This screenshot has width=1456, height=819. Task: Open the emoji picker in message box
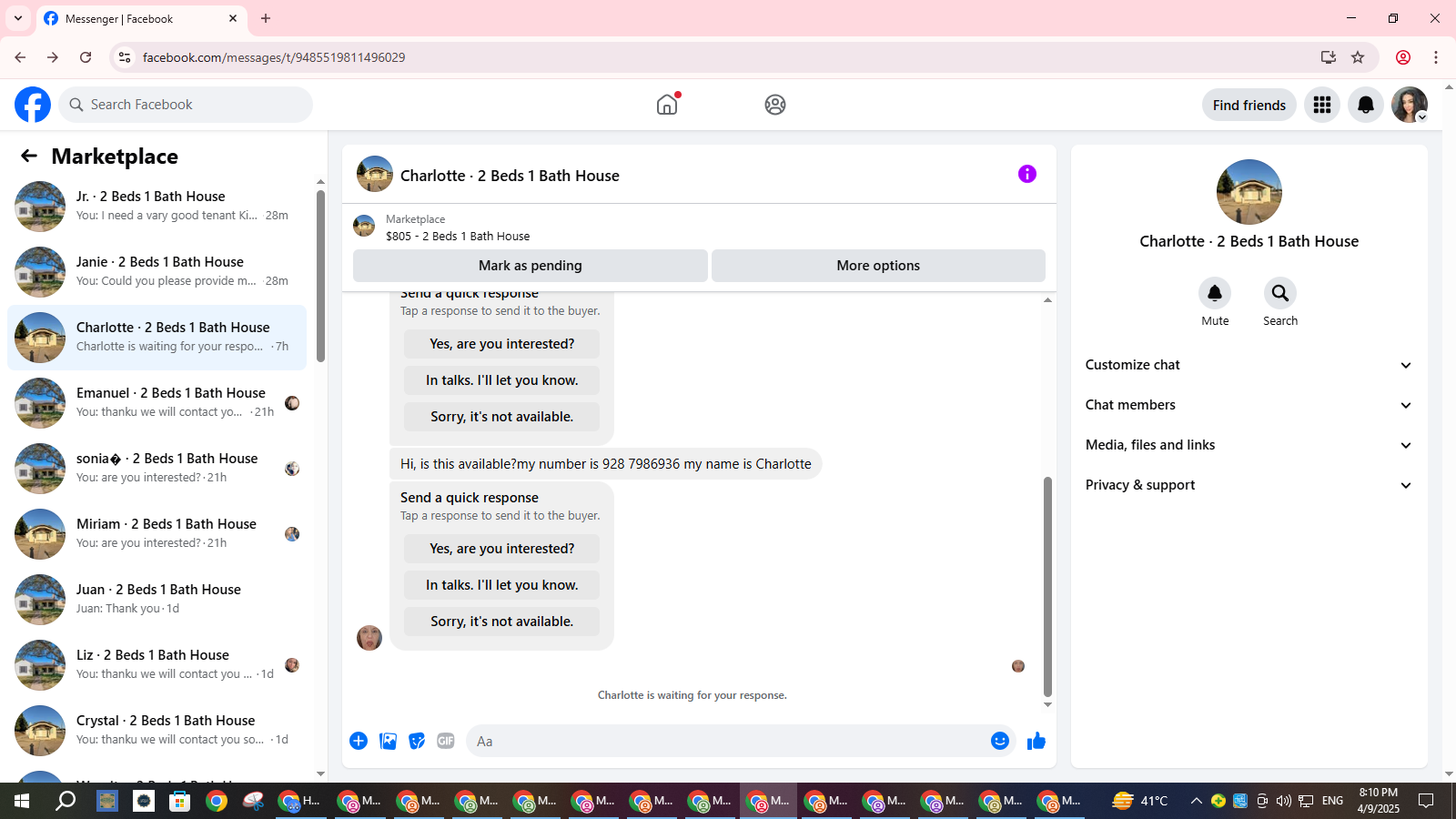(1000, 741)
